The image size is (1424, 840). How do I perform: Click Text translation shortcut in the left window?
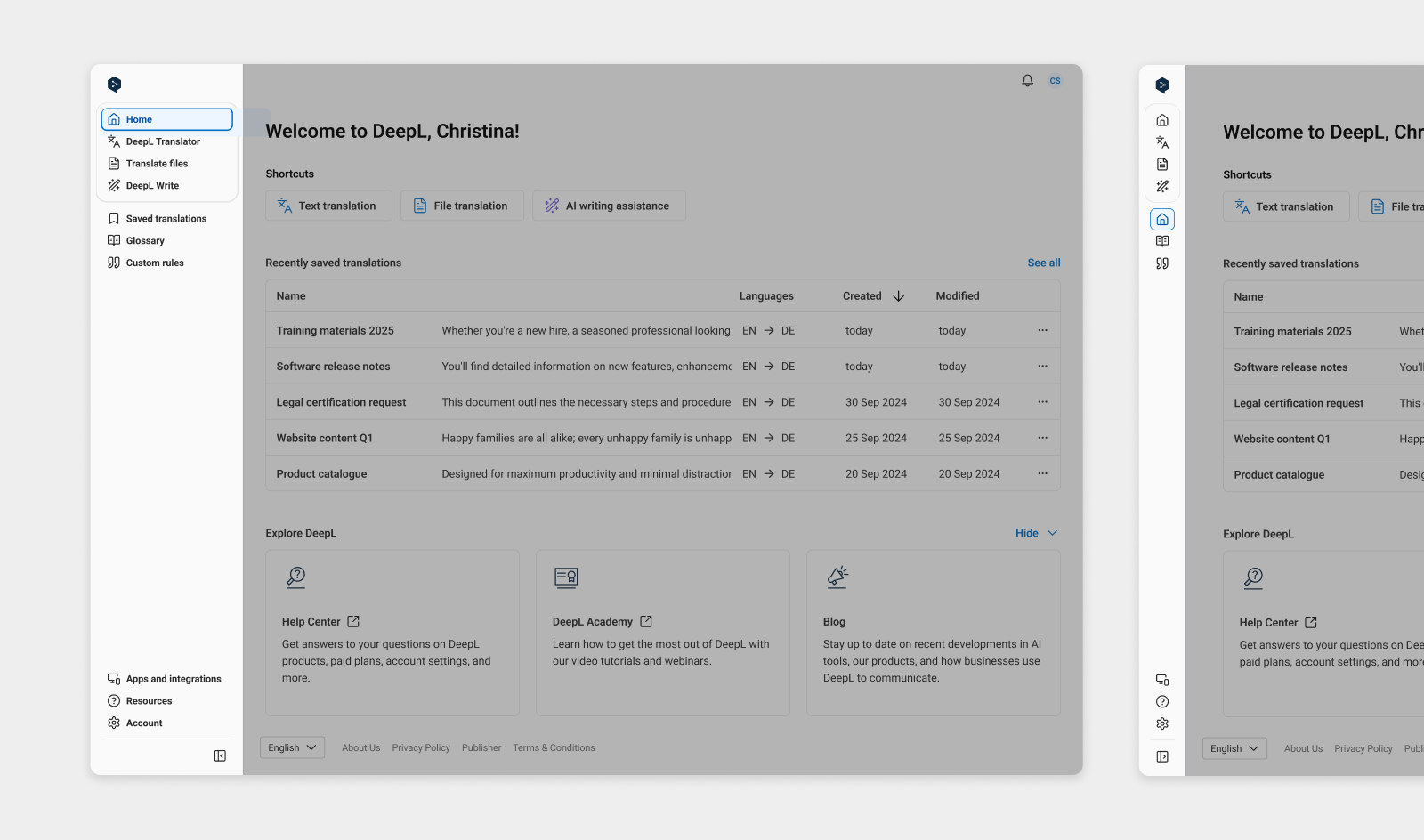click(329, 206)
